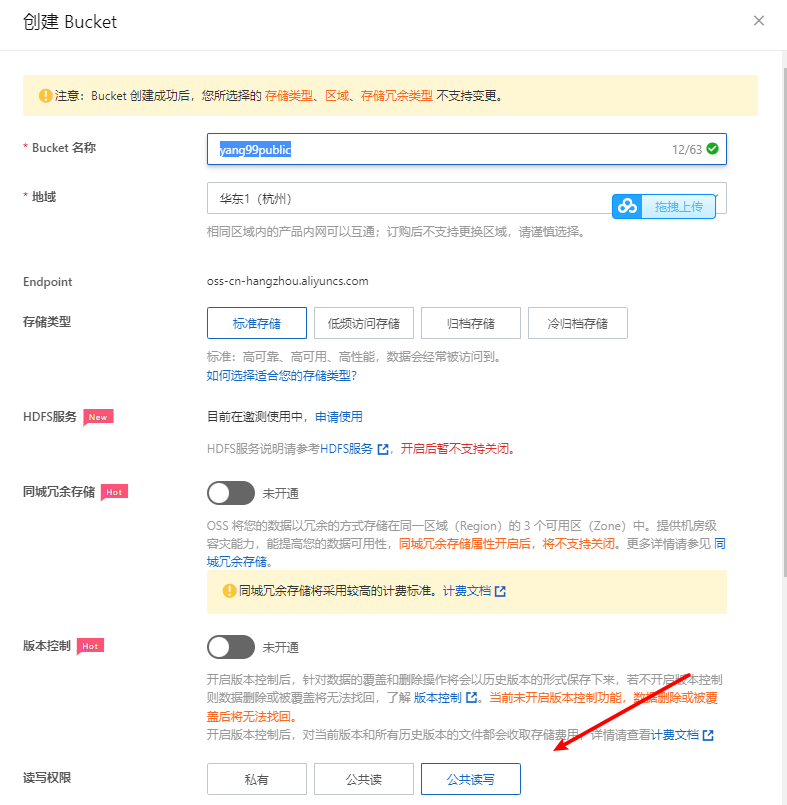
Task: Toggle the 同城冗余存储 switch
Action: pos(231,493)
